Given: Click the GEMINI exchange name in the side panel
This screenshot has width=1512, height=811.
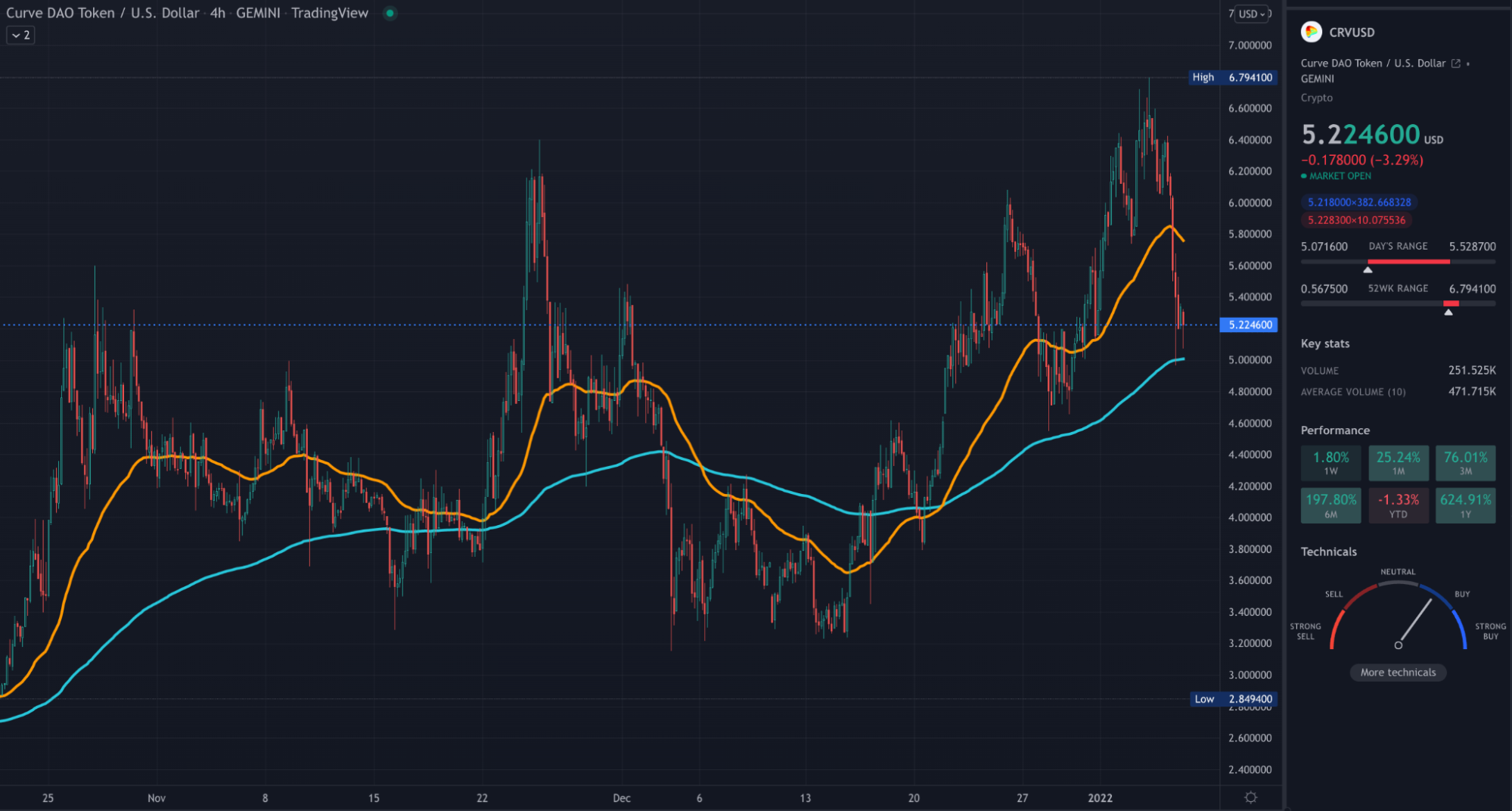Looking at the screenshot, I should tap(1317, 79).
